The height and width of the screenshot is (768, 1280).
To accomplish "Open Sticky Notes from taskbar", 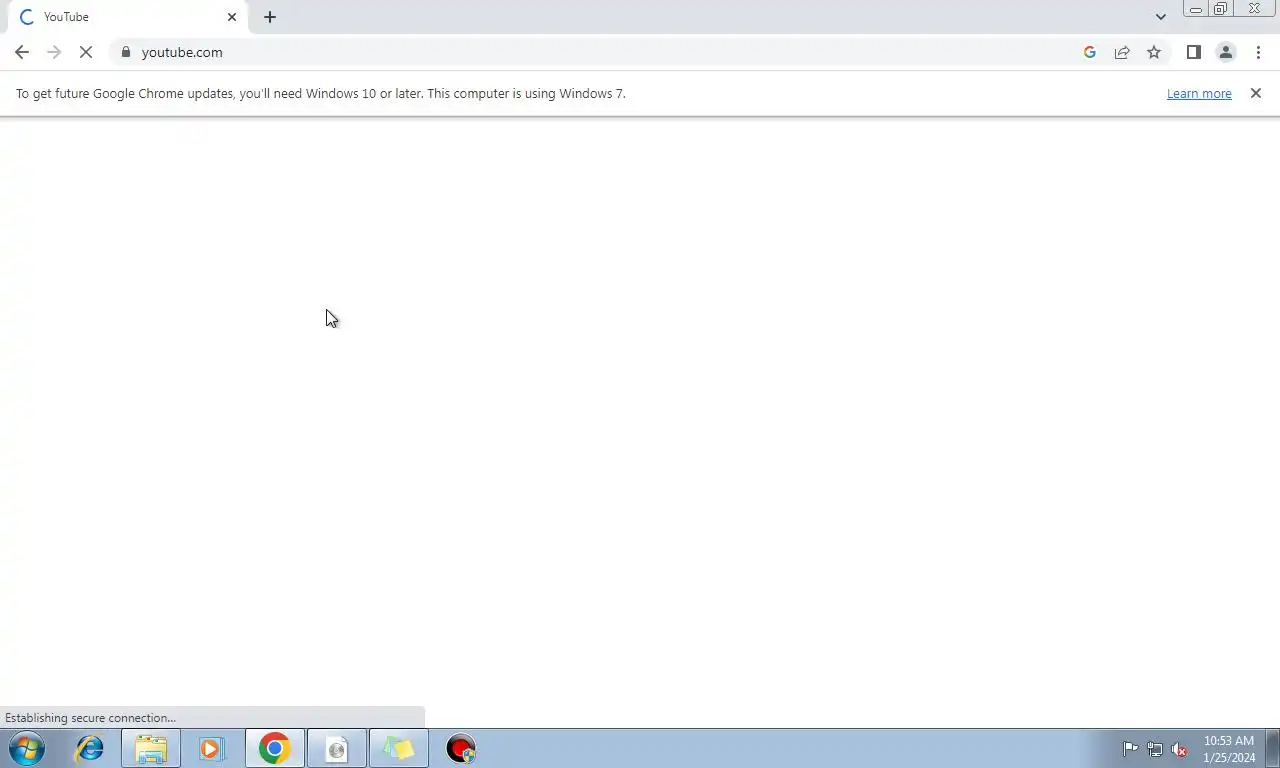I will click(x=398, y=748).
